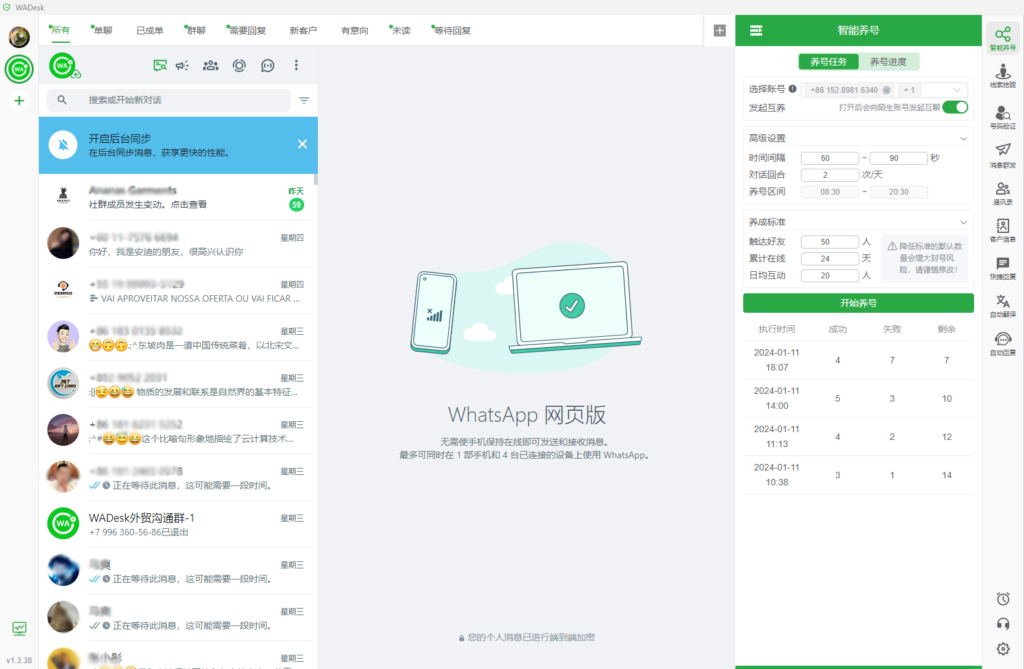1024x669 pixels.
Task: Switch to the 新客户 chat tab
Action: [303, 30]
